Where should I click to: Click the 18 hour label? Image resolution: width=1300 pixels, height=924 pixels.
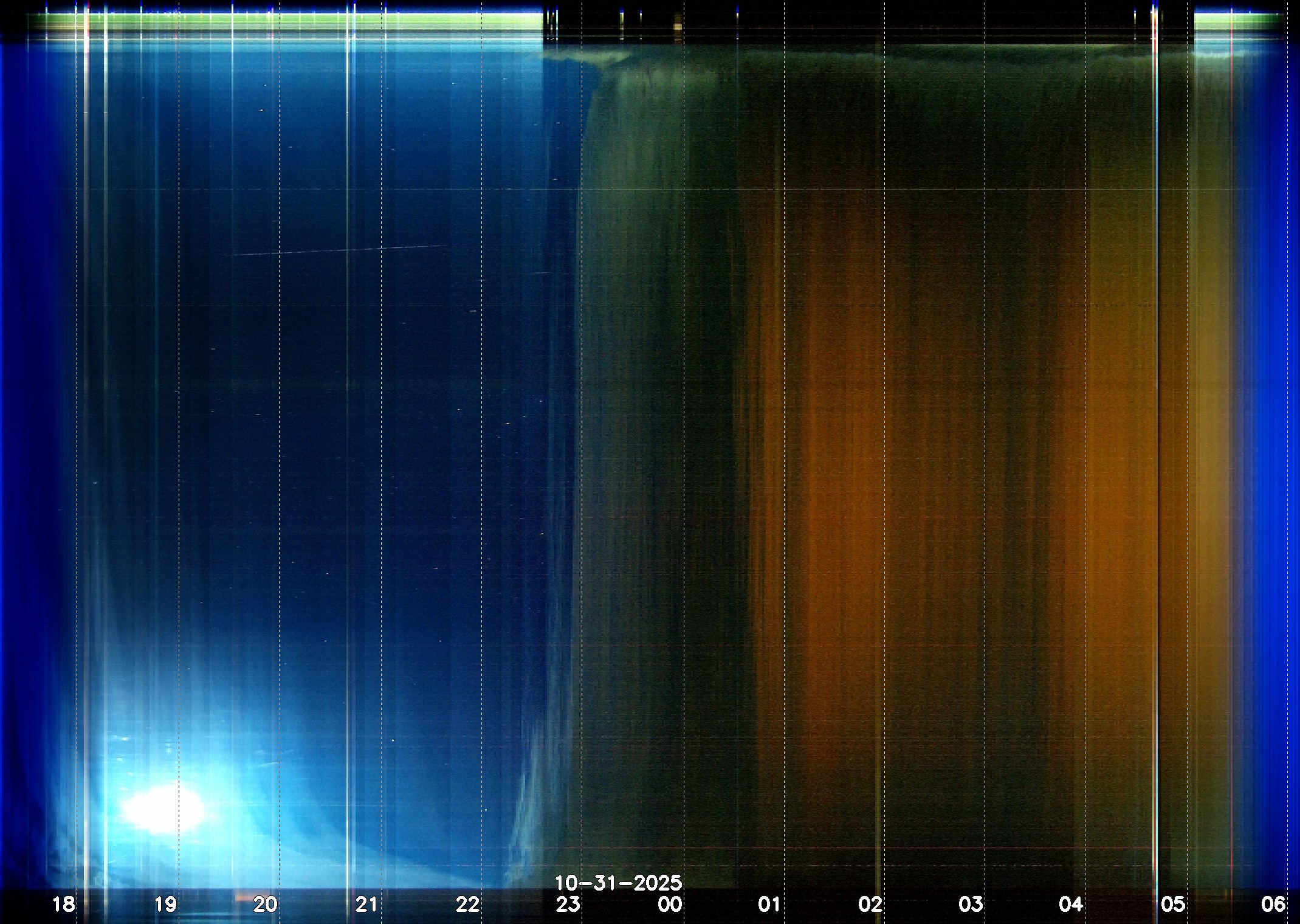coord(63,905)
